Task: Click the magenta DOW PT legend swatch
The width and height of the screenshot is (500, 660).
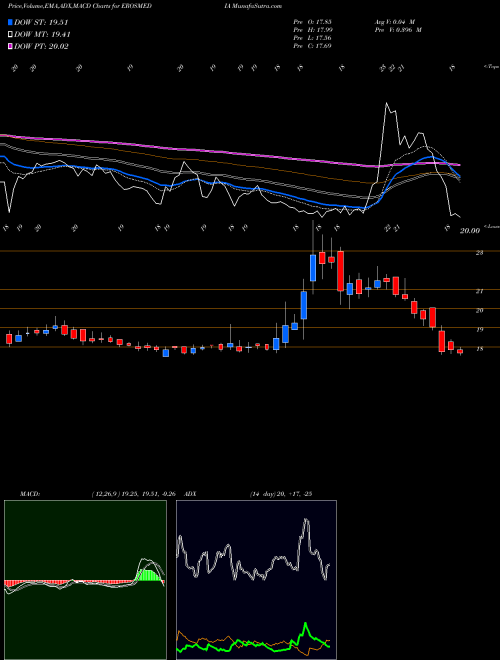Action: coord(10,46)
